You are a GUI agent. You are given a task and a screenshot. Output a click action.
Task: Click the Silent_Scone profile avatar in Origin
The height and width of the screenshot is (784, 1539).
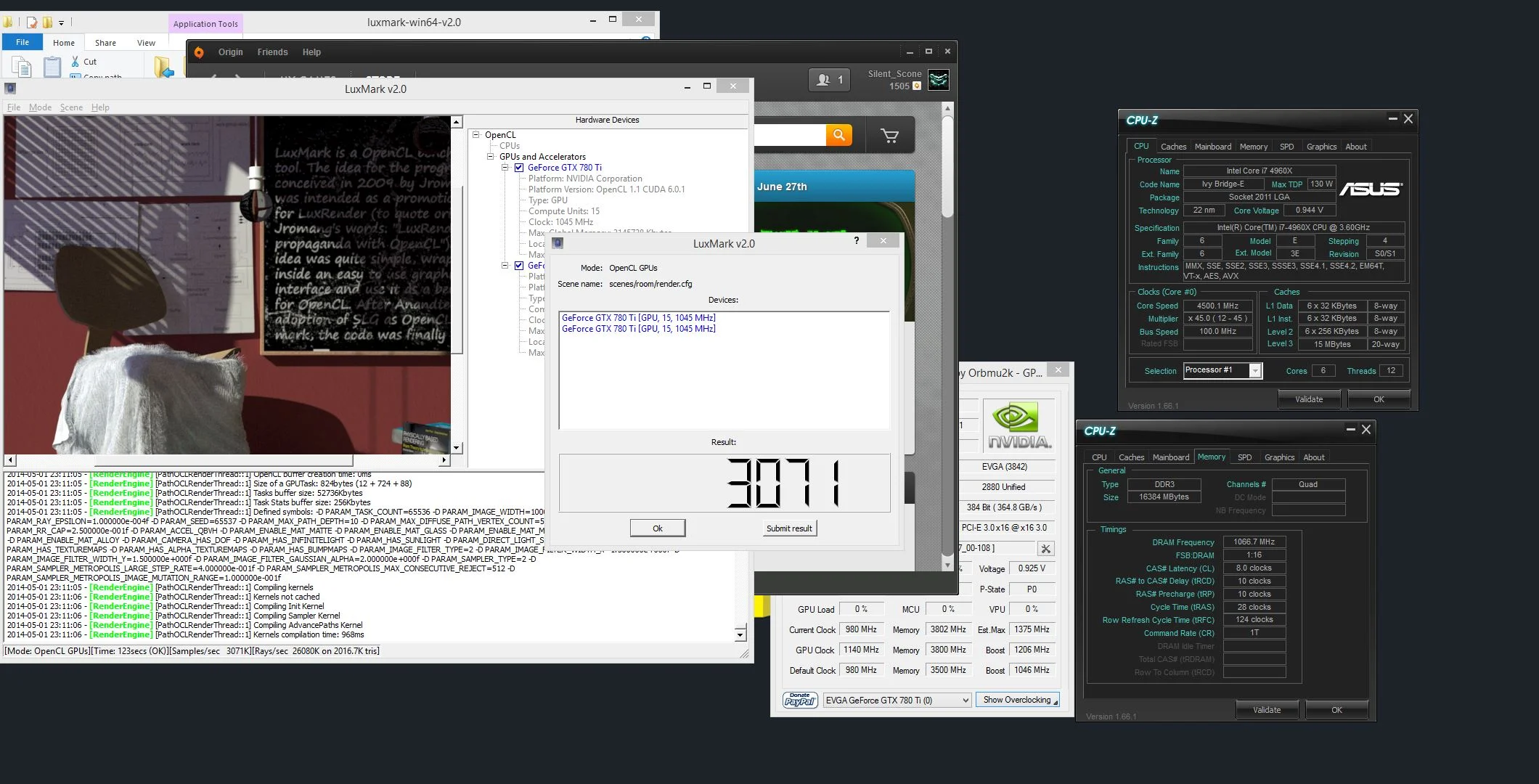point(938,80)
